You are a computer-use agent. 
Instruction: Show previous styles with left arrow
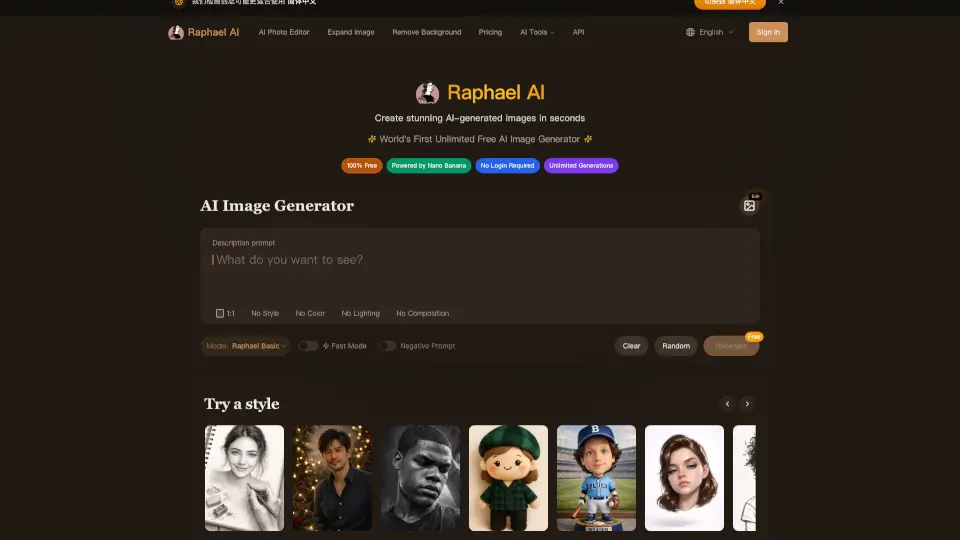[727, 404]
